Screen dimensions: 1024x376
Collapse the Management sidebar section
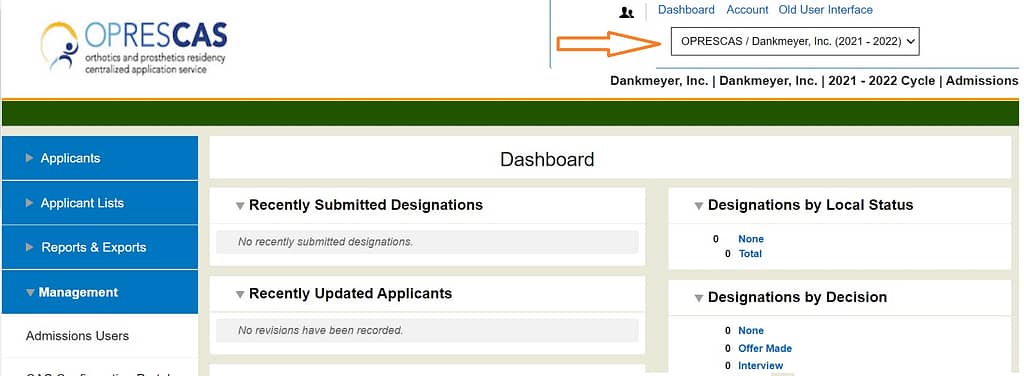[x=100, y=292]
